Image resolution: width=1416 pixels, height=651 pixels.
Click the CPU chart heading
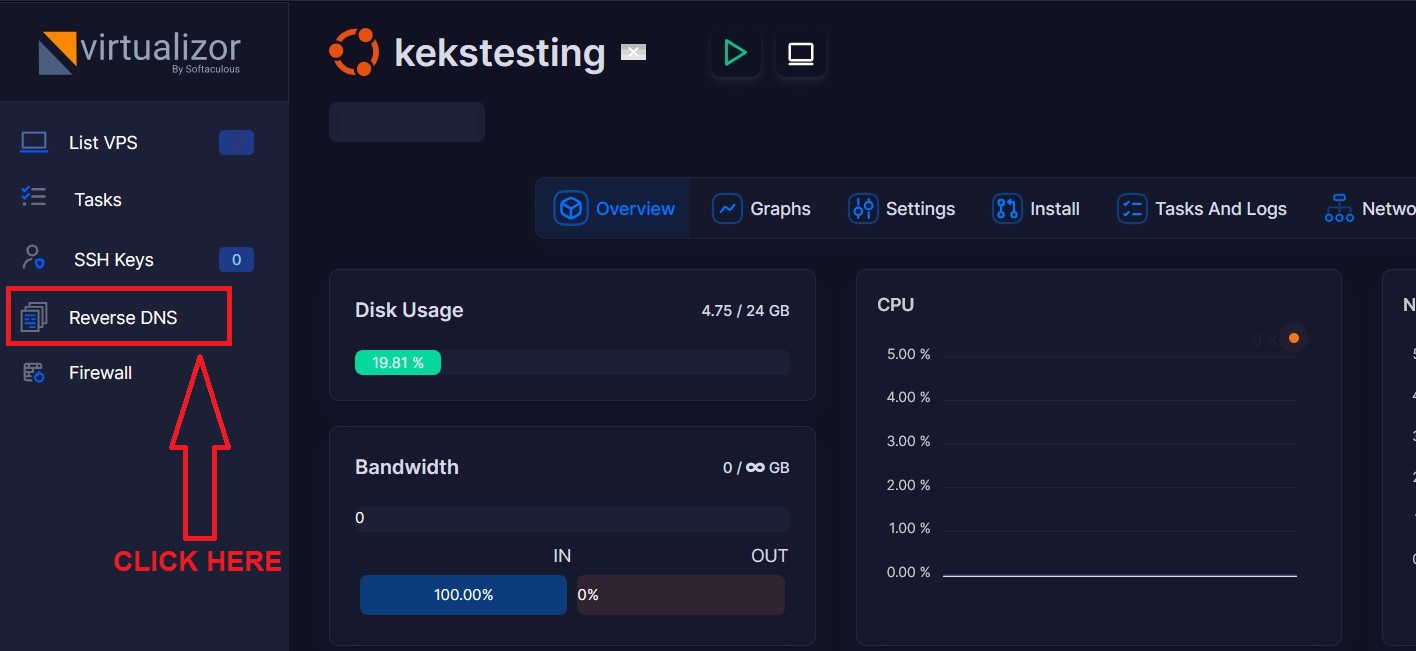pyautogui.click(x=895, y=305)
